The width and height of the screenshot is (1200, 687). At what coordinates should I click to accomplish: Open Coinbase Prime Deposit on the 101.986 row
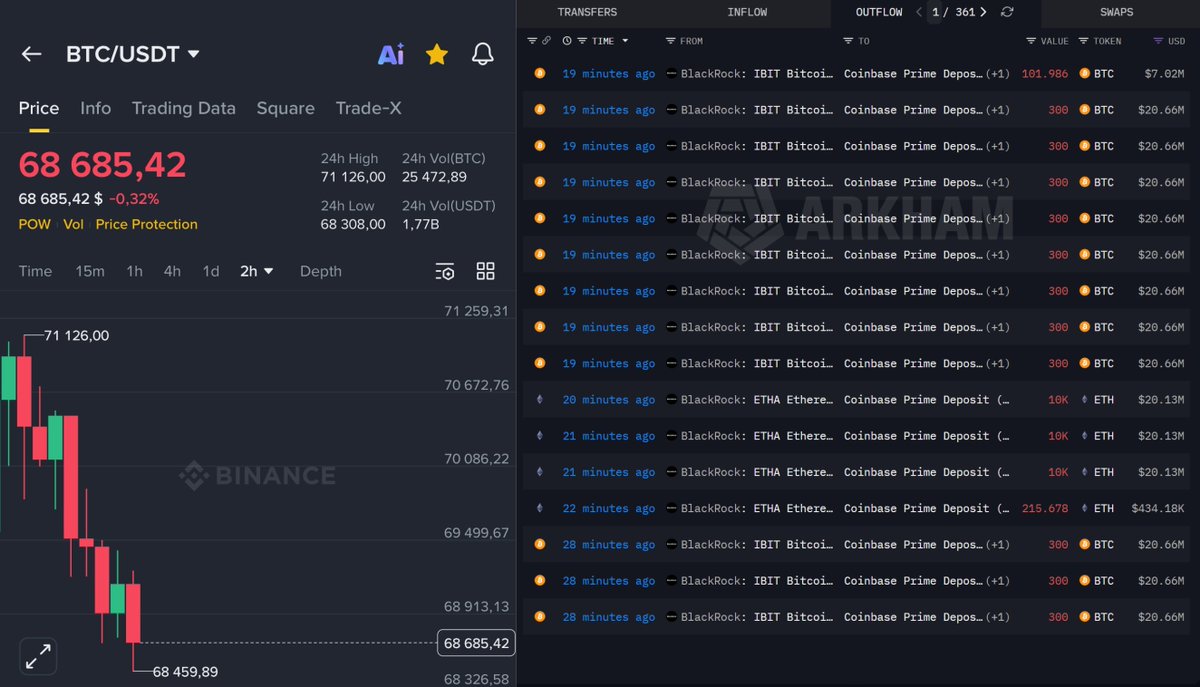(913, 74)
